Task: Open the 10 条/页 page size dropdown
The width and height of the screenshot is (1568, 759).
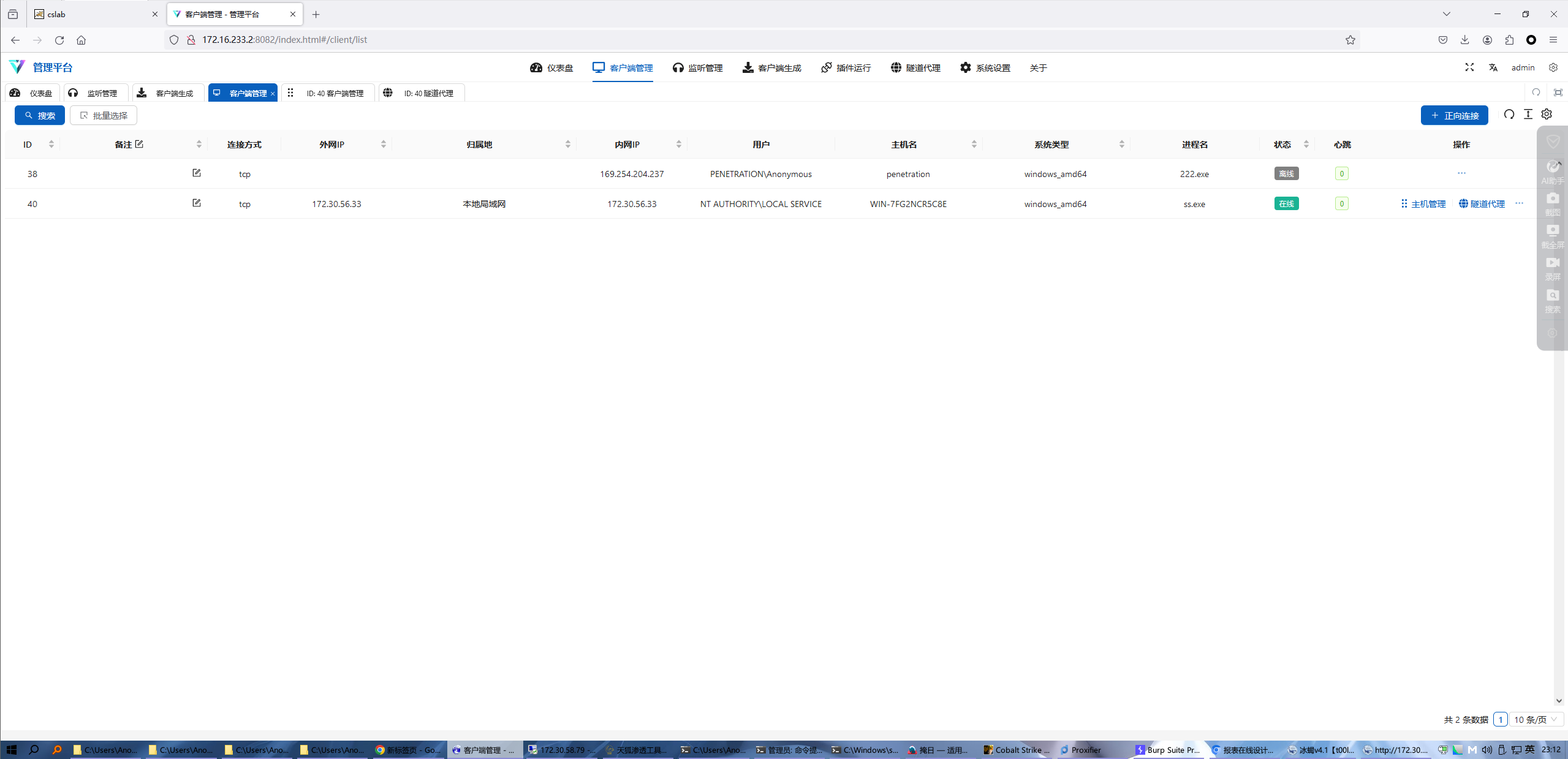Action: click(1536, 719)
